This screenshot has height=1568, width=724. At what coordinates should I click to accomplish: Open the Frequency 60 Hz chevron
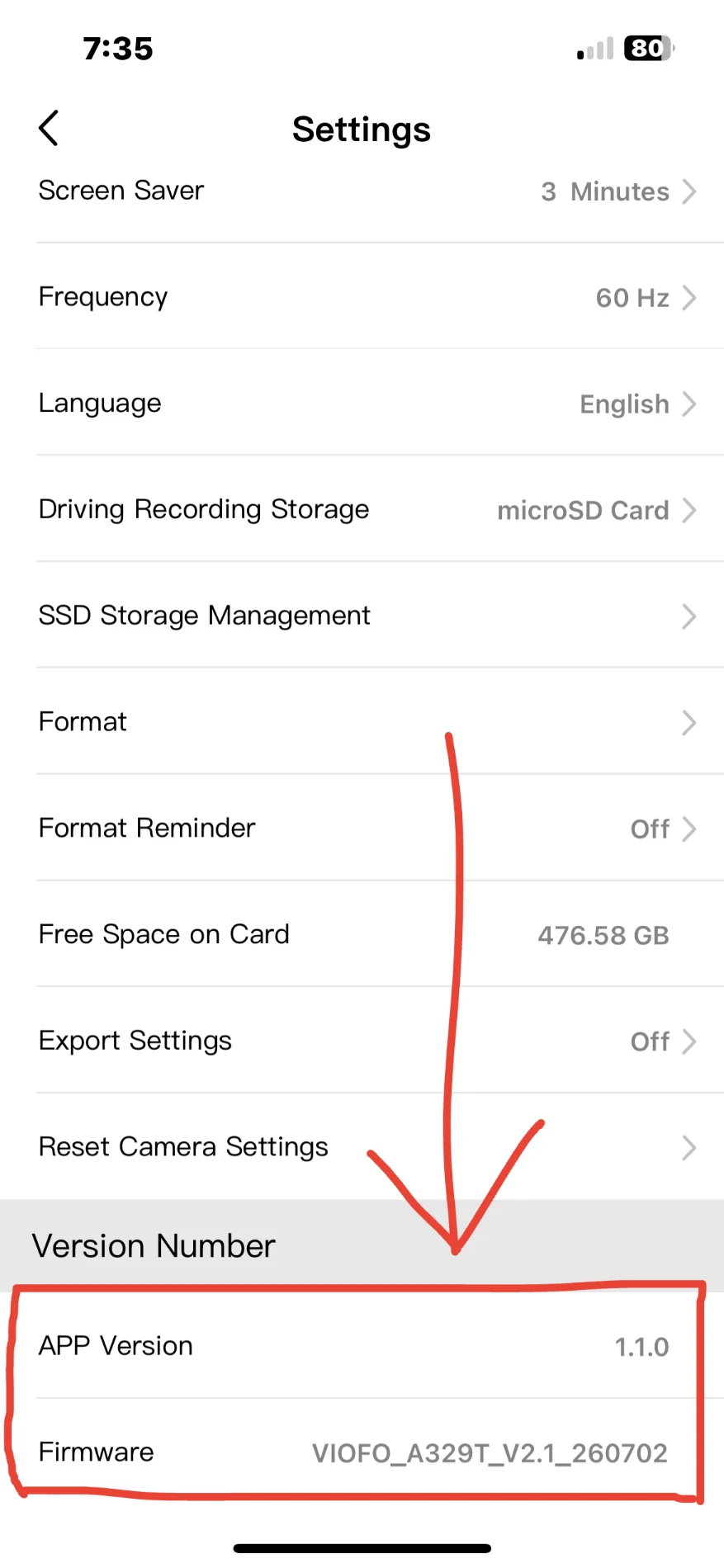click(x=689, y=297)
